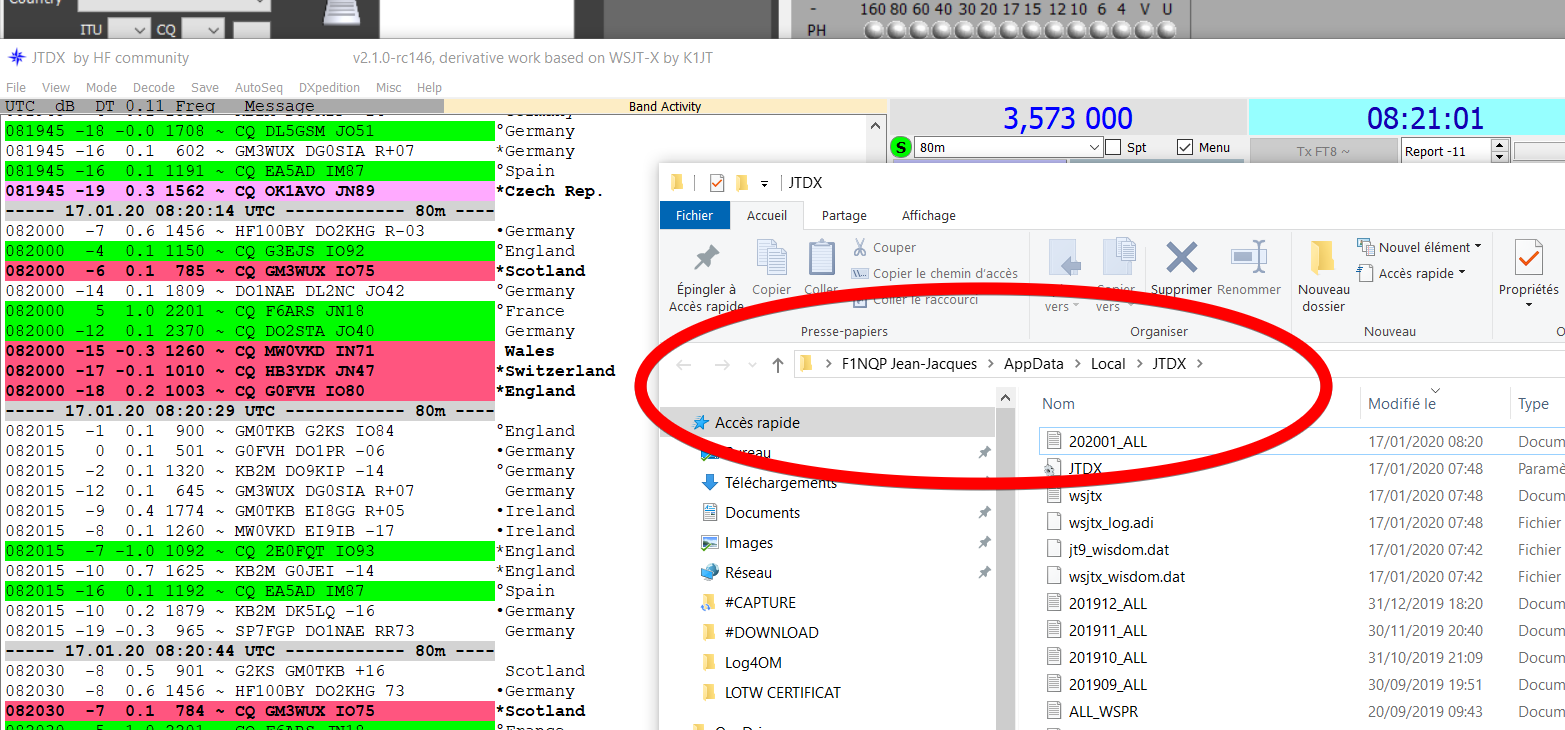Click the Explorer forward arrow

[722, 365]
